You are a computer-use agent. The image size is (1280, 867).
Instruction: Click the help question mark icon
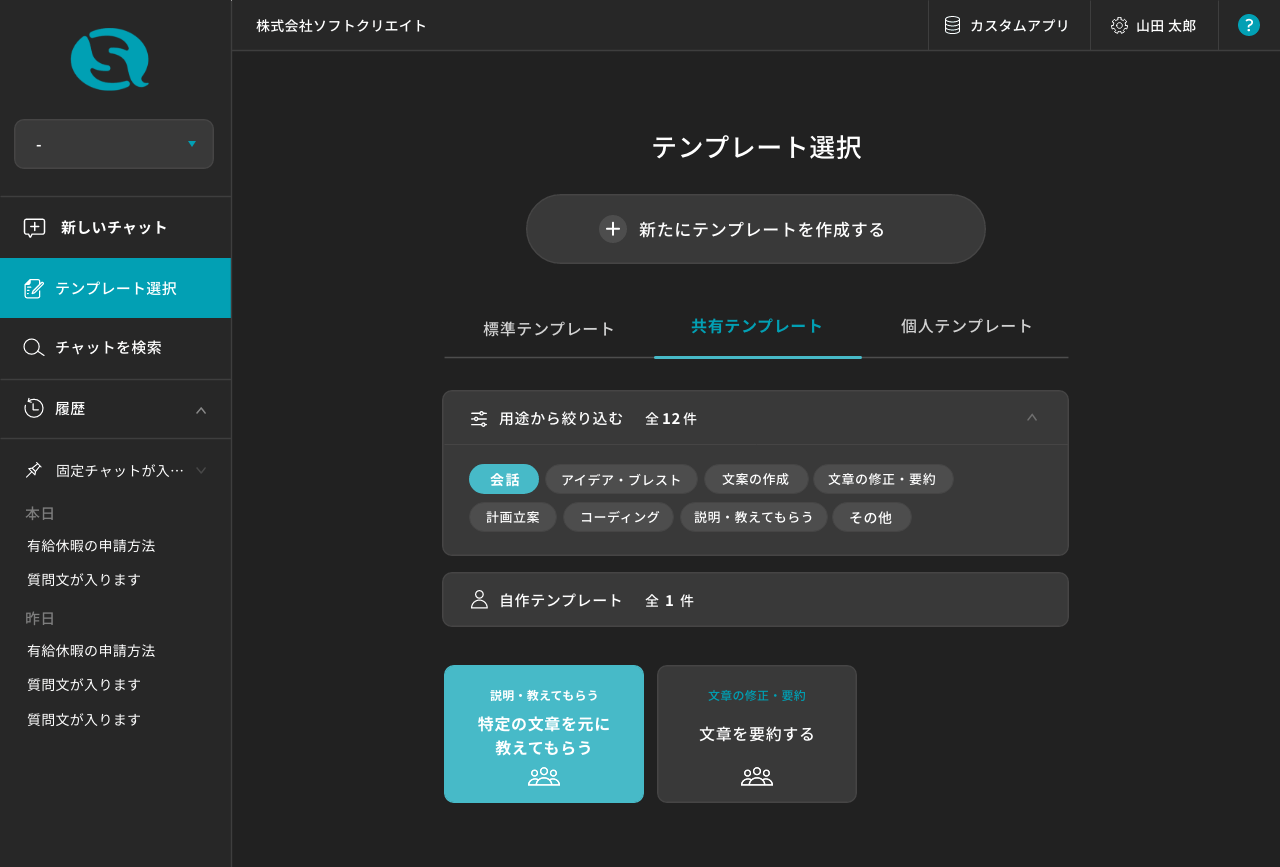coord(1248,25)
